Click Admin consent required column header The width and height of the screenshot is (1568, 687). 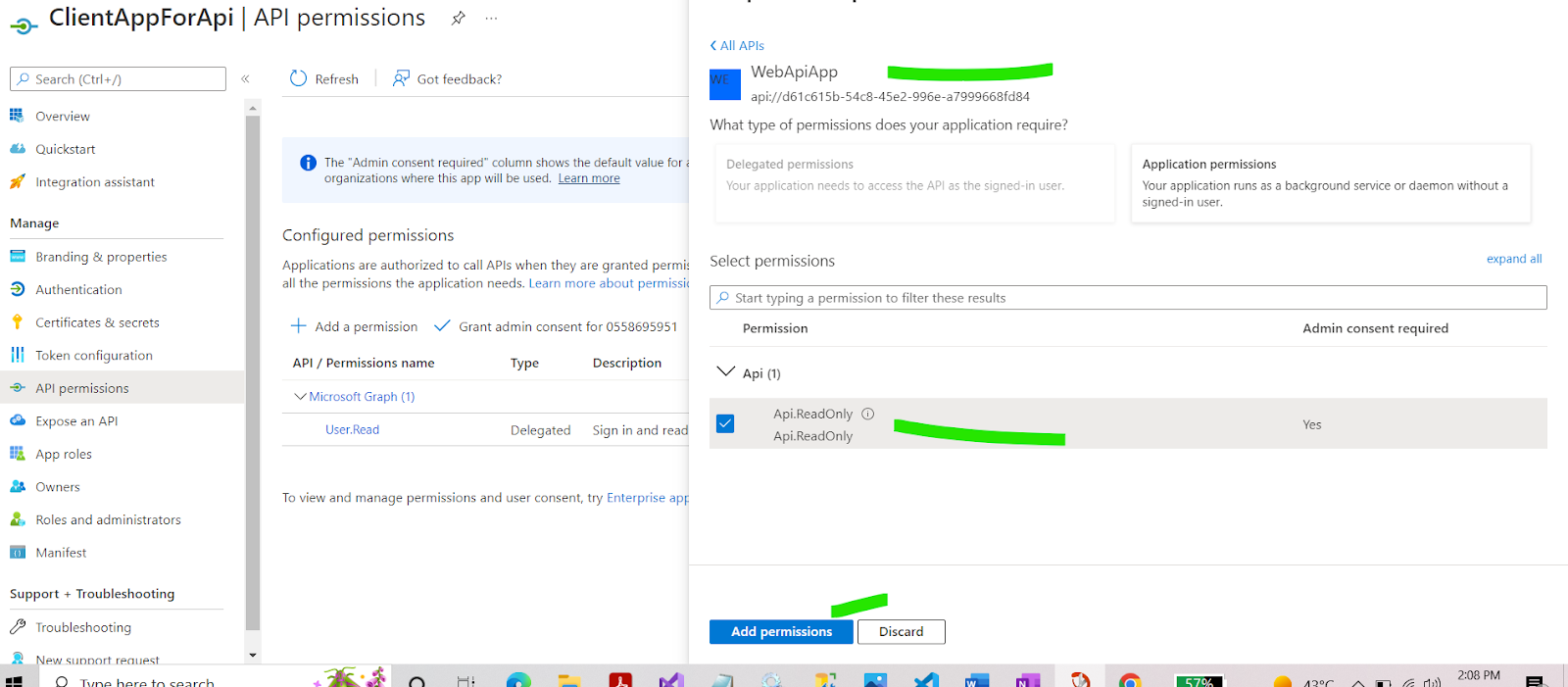[1375, 328]
